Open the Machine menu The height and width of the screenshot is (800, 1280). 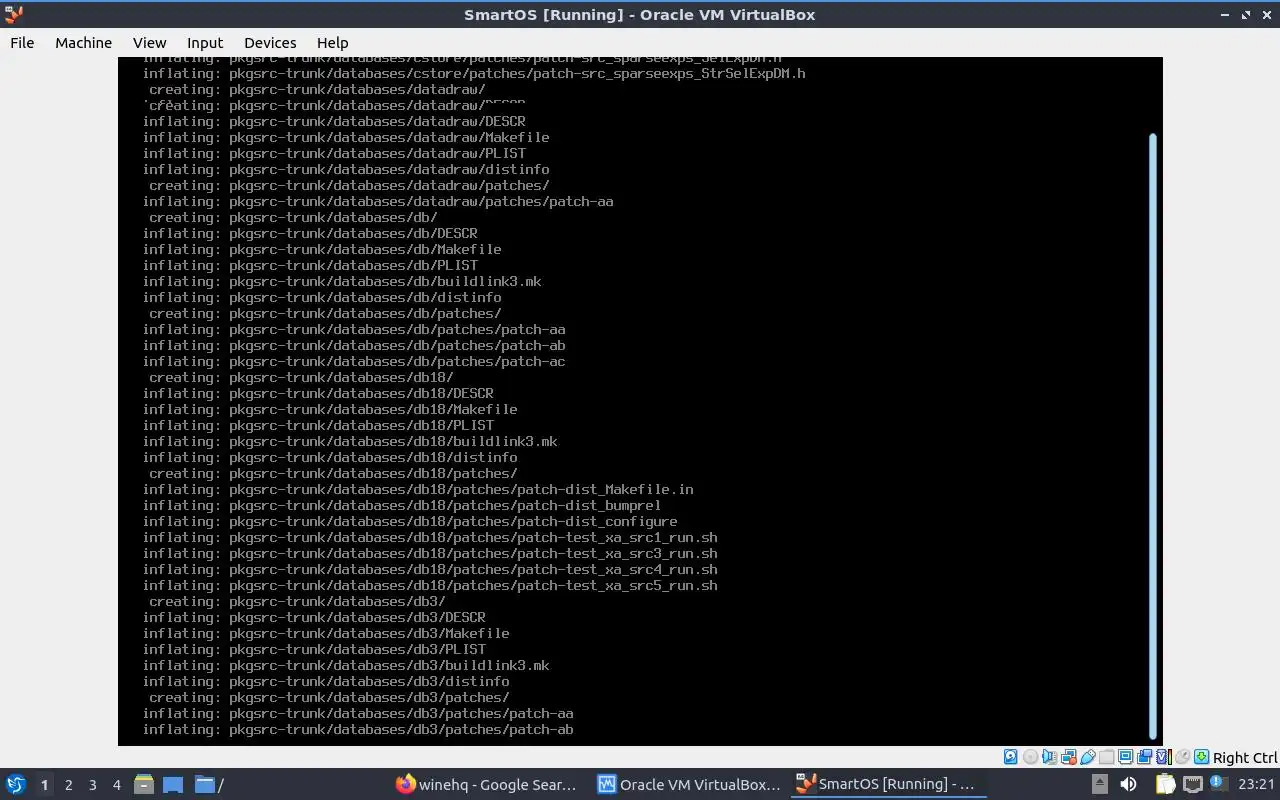83,42
